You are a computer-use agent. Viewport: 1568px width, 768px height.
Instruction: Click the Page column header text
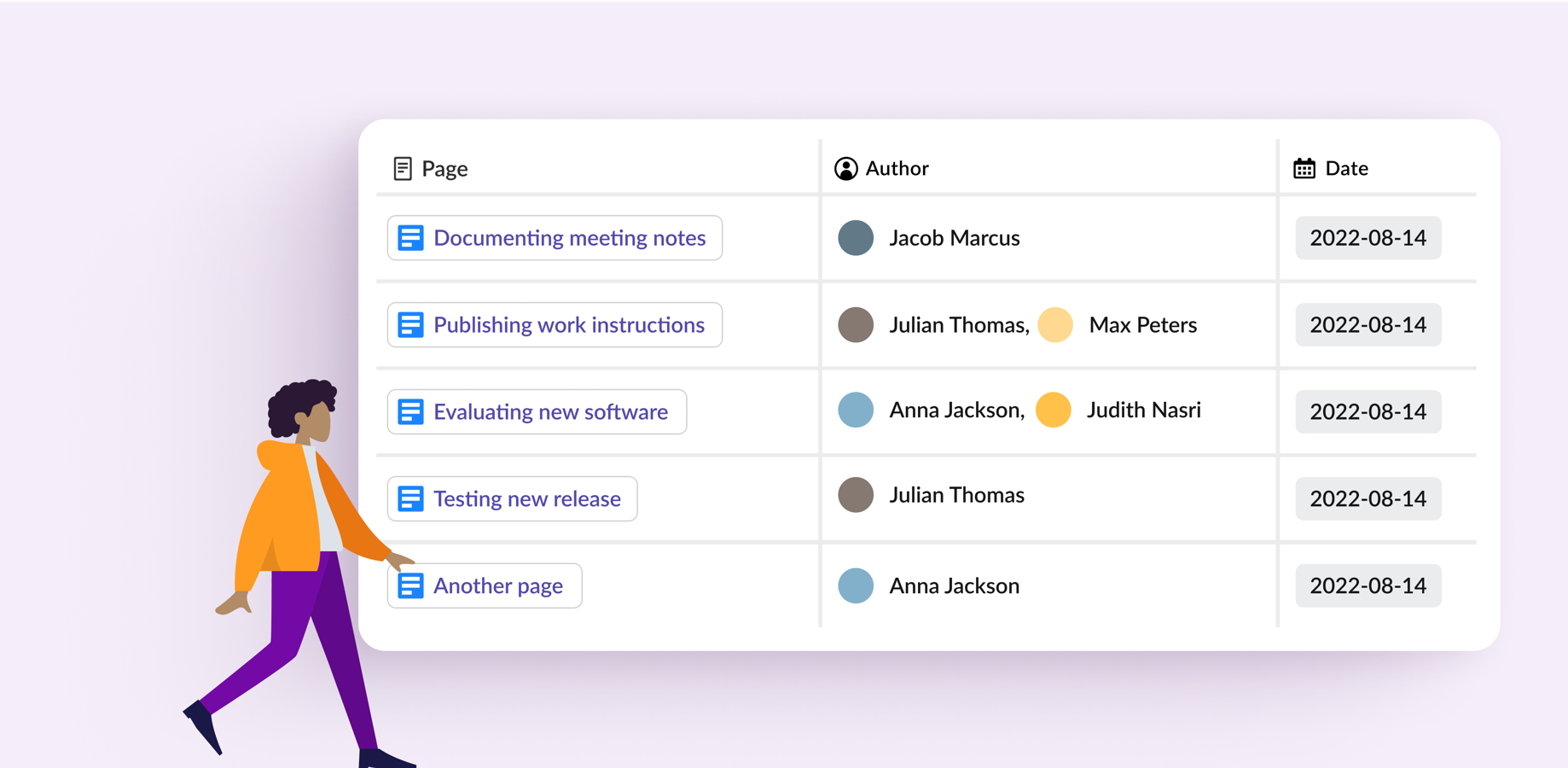444,169
